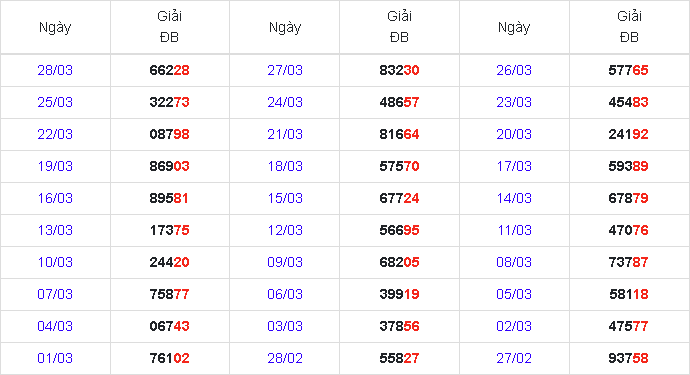View results for 10/03
The width and height of the screenshot is (690, 375).
pyautogui.click(x=55, y=262)
